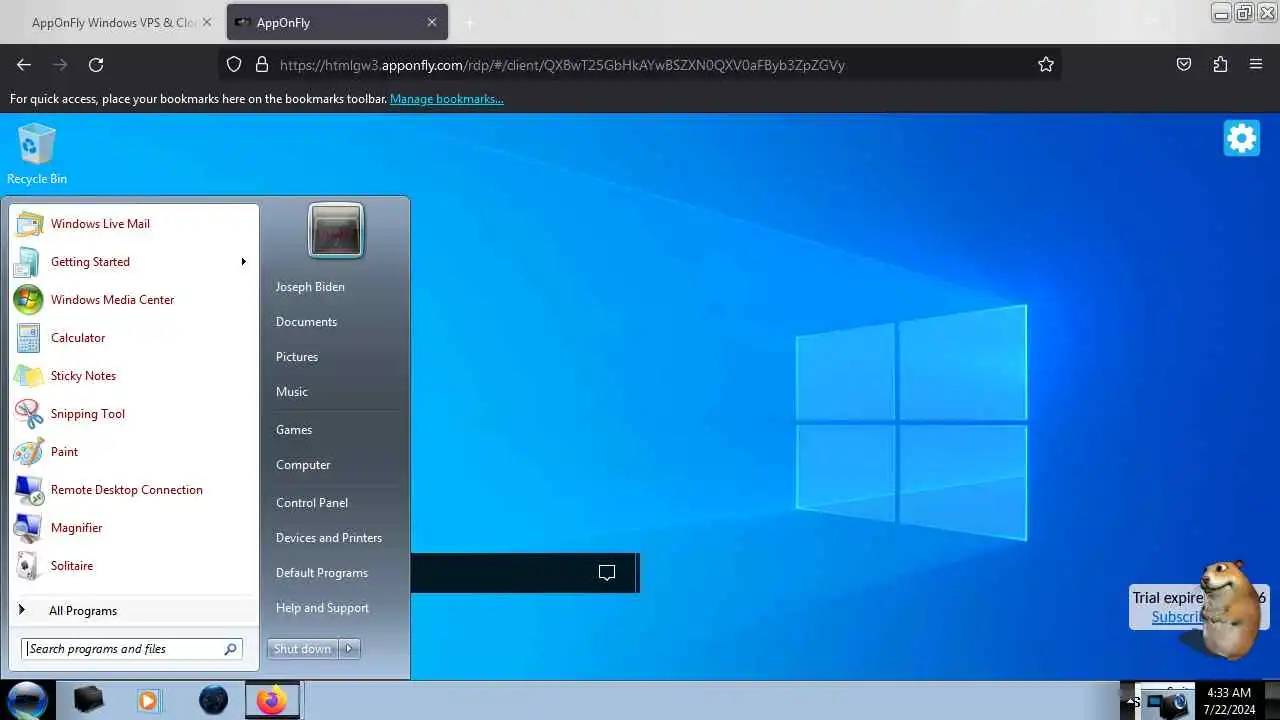This screenshot has width=1280, height=720.
Task: Open Help and Support
Action: (x=322, y=608)
